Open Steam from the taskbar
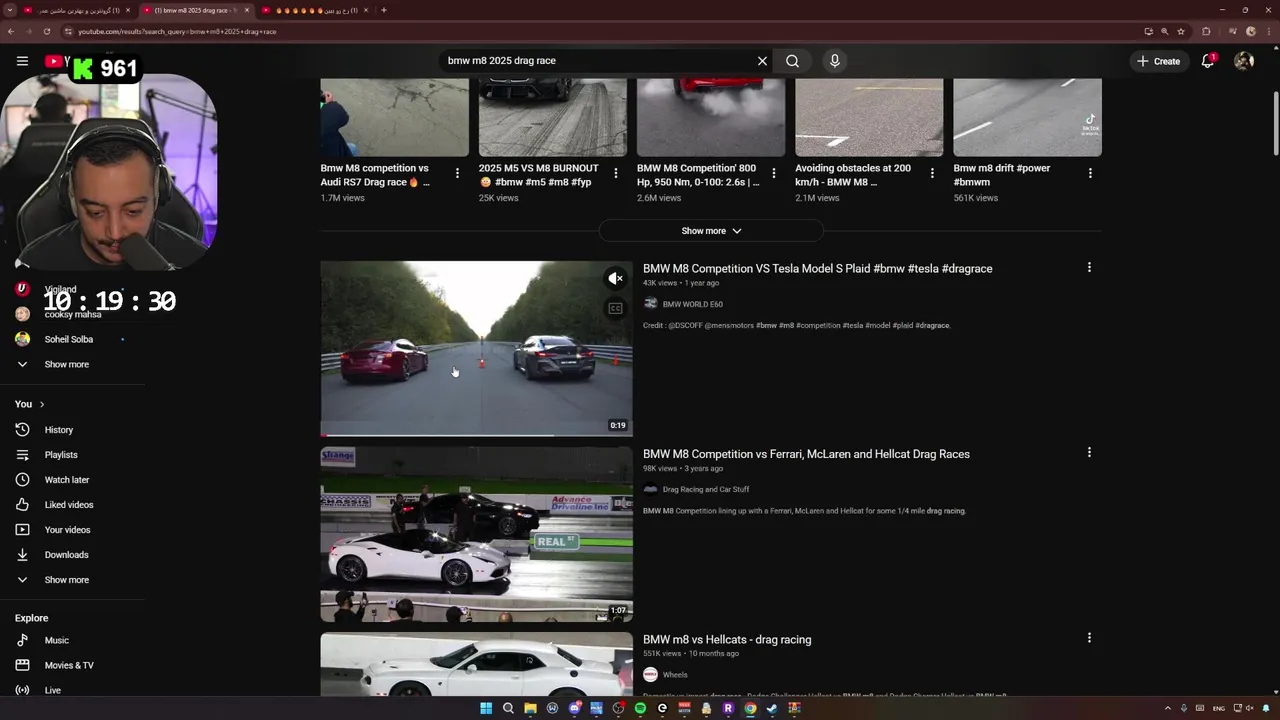The height and width of the screenshot is (720, 1280). pos(772,708)
